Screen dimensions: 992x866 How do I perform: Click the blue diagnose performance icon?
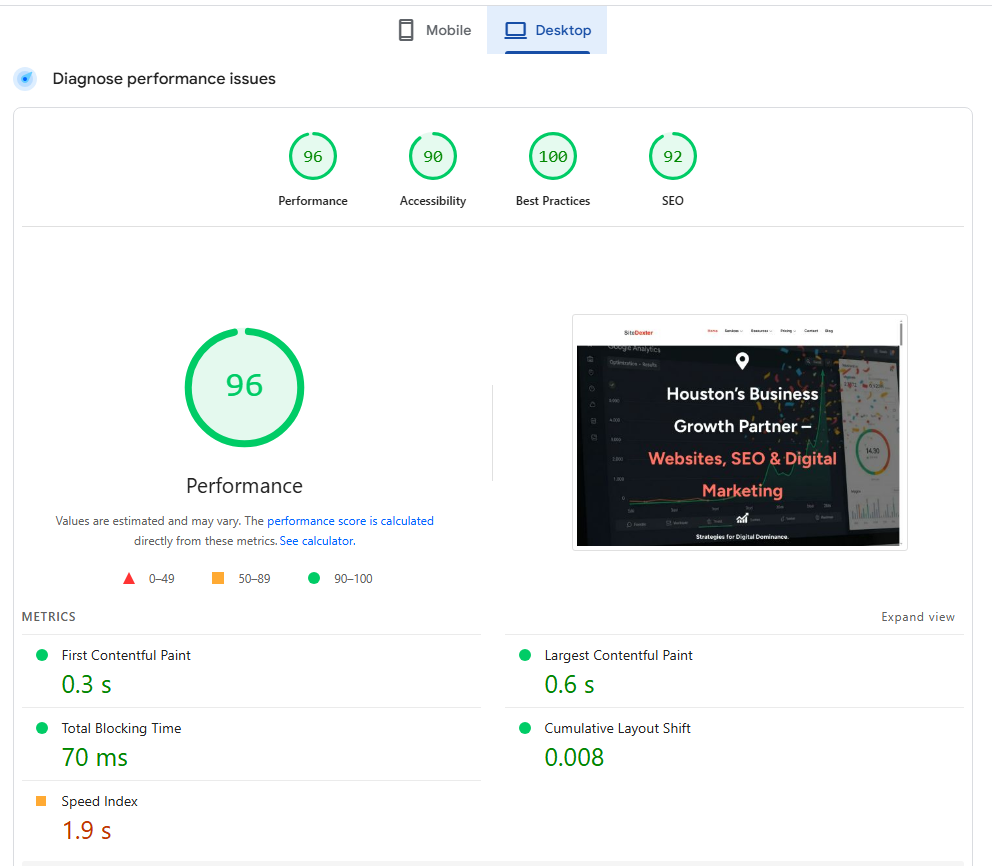pyautogui.click(x=25, y=79)
